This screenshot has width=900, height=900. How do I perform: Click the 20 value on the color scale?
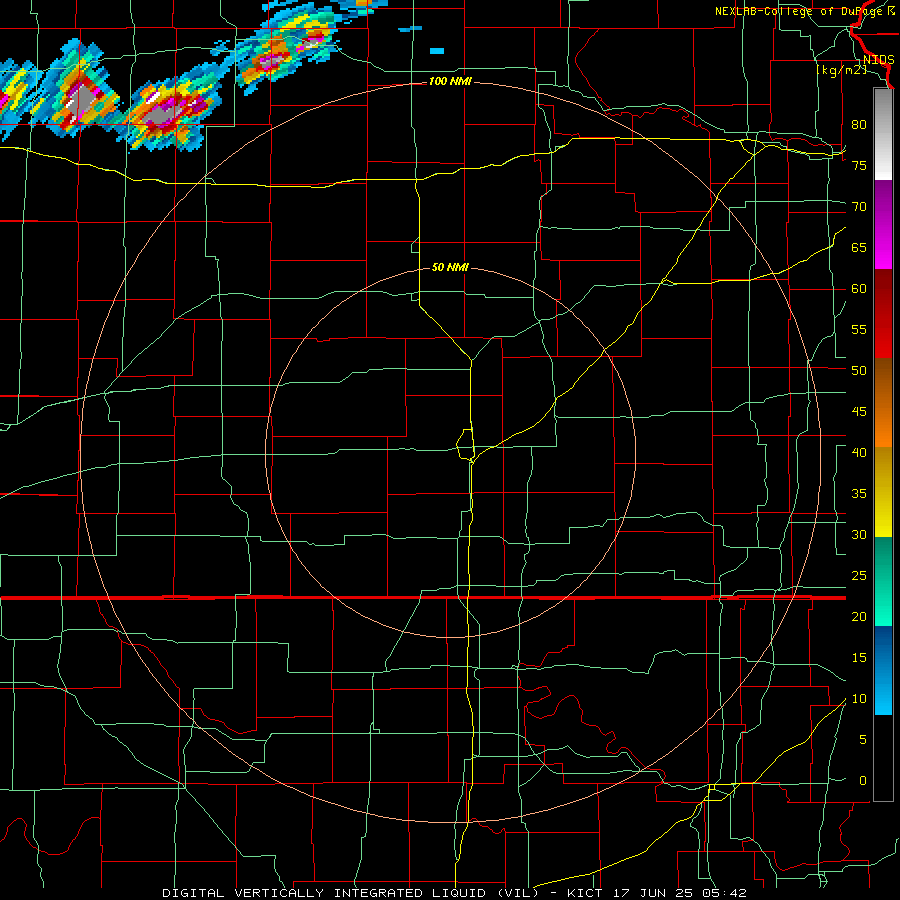tap(859, 617)
